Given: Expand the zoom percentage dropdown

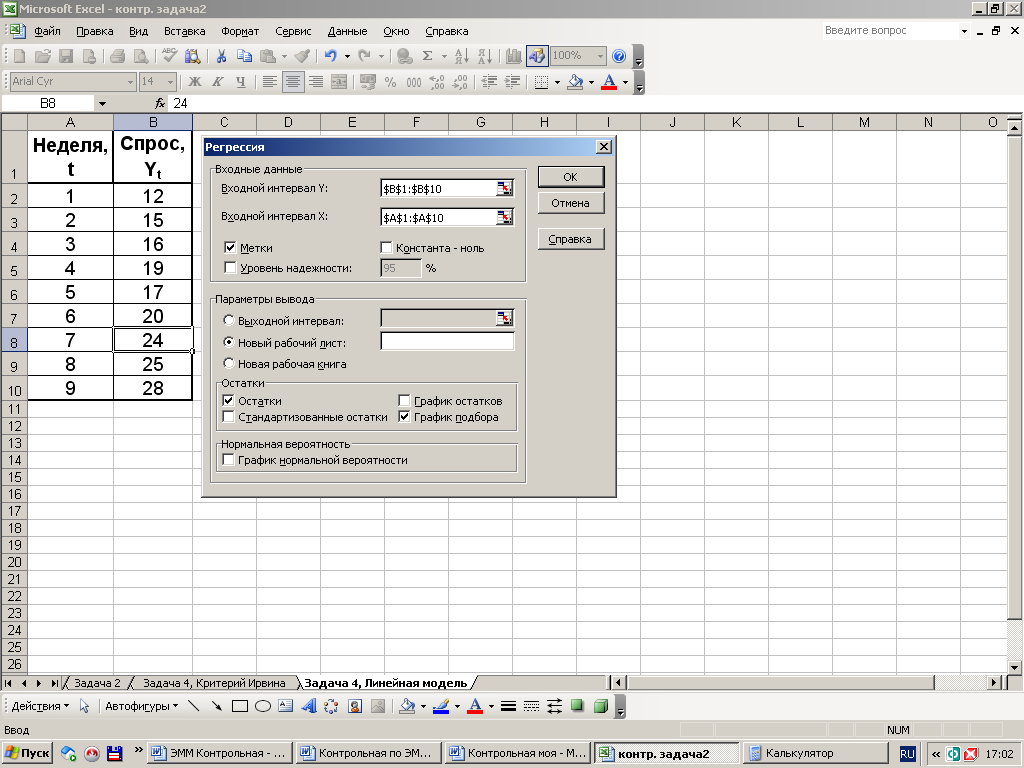Looking at the screenshot, I should coord(600,56).
